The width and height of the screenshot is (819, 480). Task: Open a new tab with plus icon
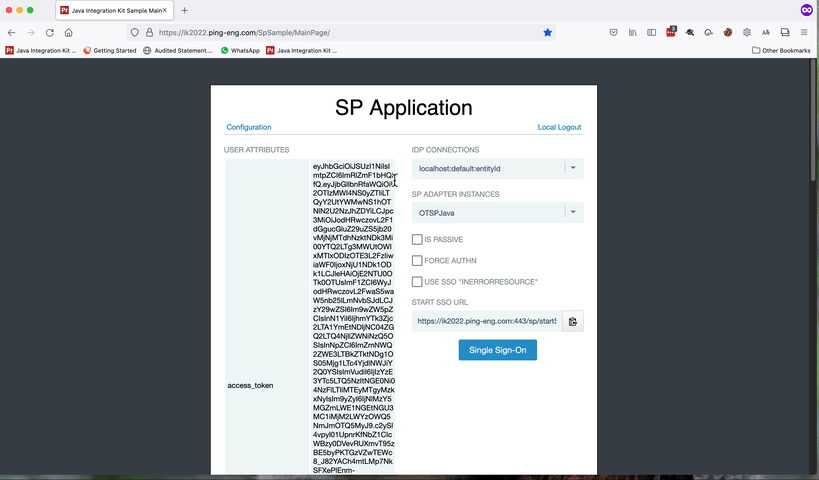[184, 10]
